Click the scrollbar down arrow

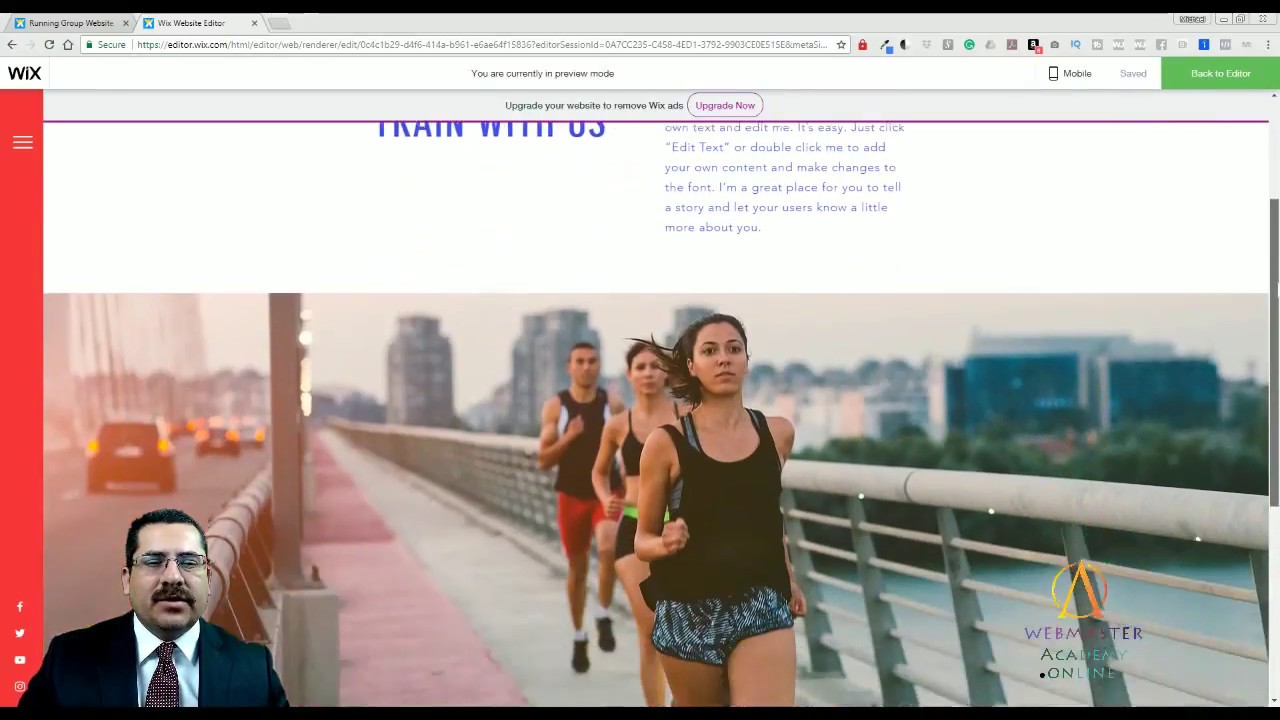(1274, 700)
